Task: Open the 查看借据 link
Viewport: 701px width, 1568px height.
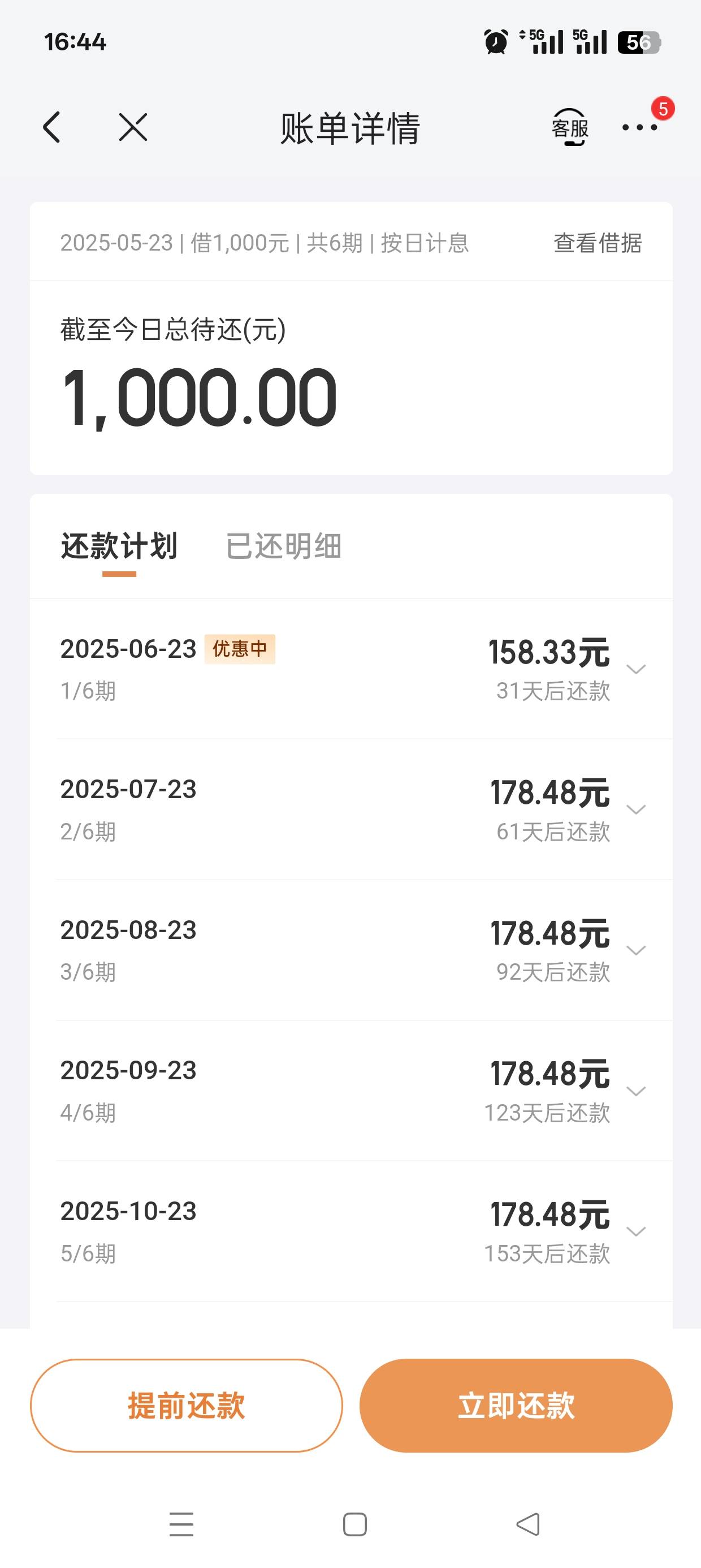Action: pyautogui.click(x=598, y=243)
